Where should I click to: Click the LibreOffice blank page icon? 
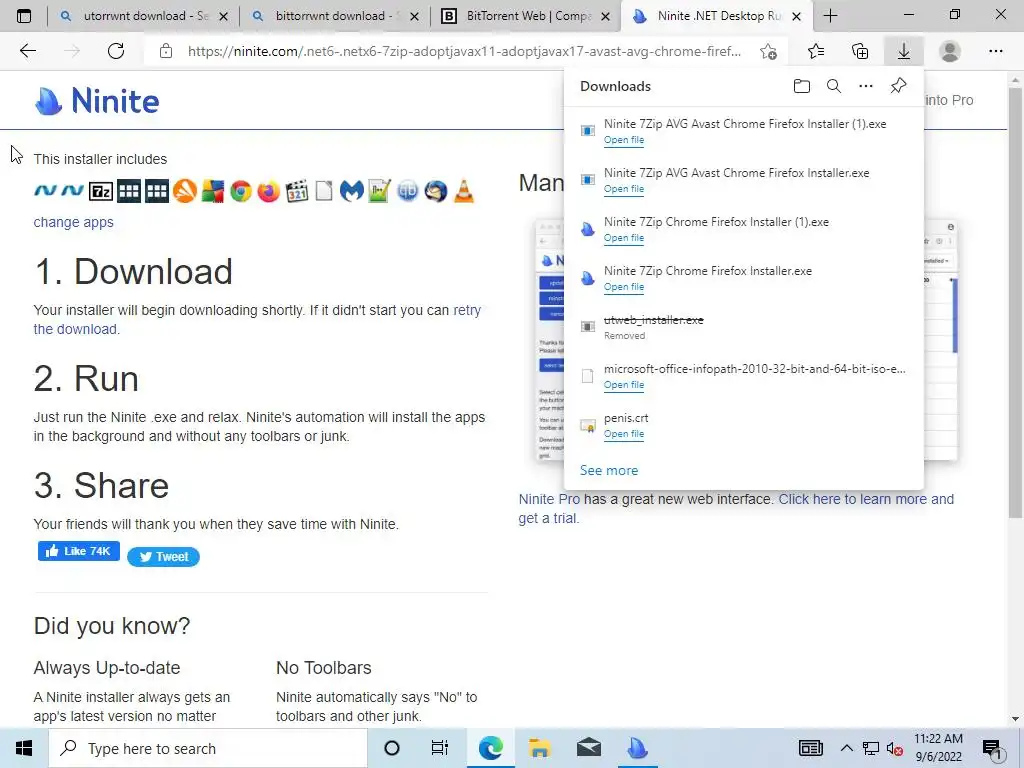[324, 191]
